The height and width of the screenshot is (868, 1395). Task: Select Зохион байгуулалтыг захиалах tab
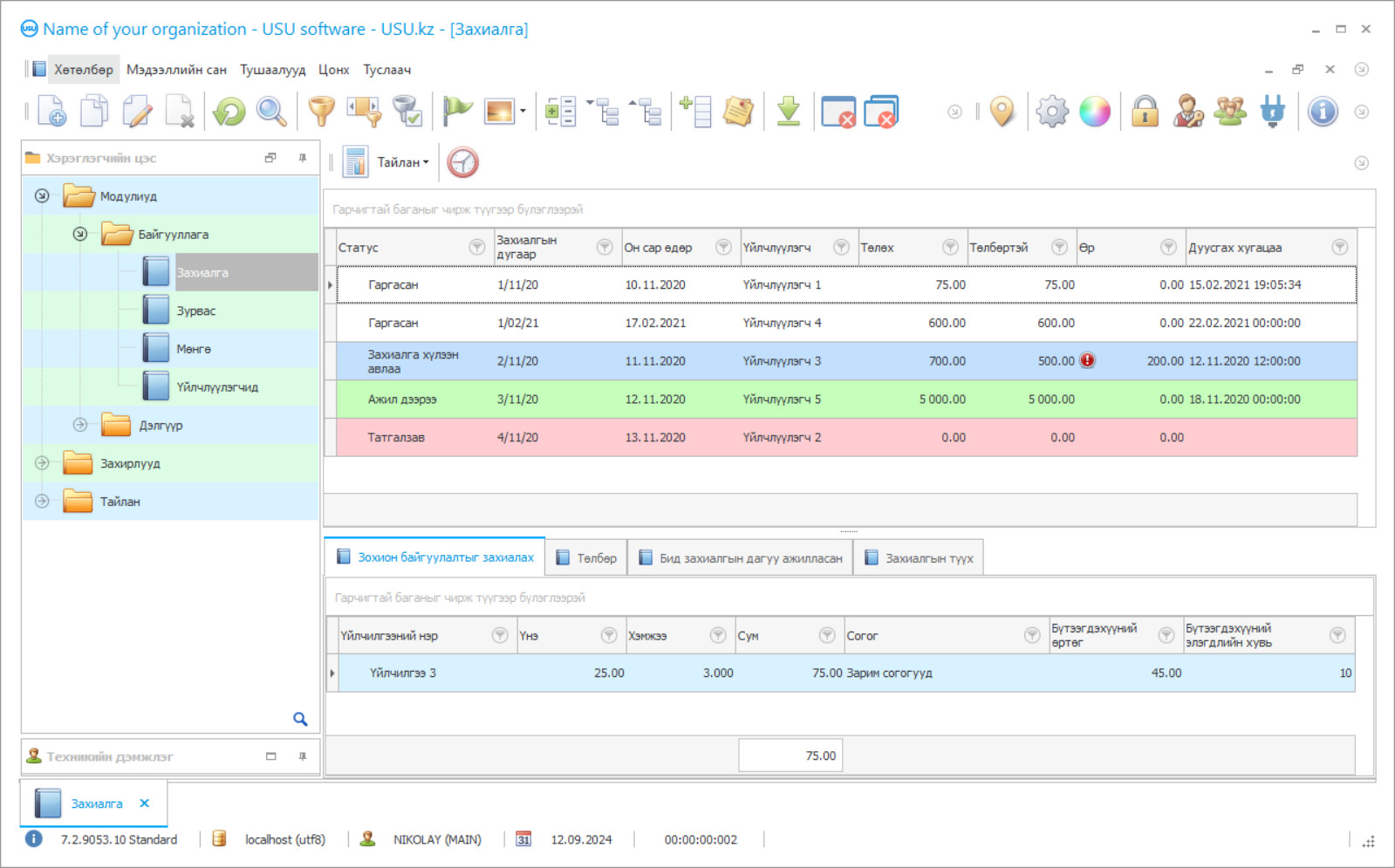pyautogui.click(x=435, y=557)
